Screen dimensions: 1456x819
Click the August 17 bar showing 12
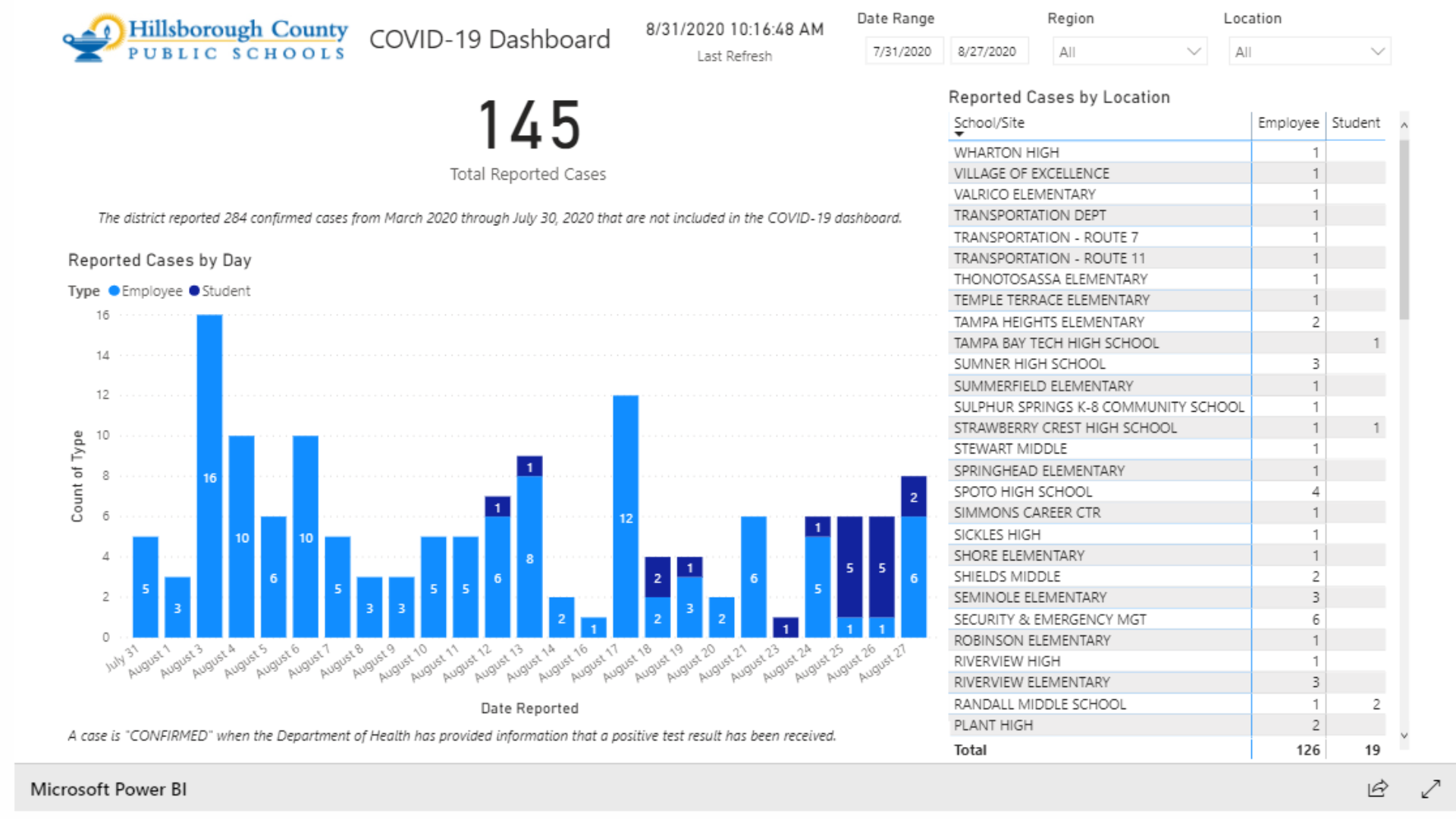[x=626, y=516]
